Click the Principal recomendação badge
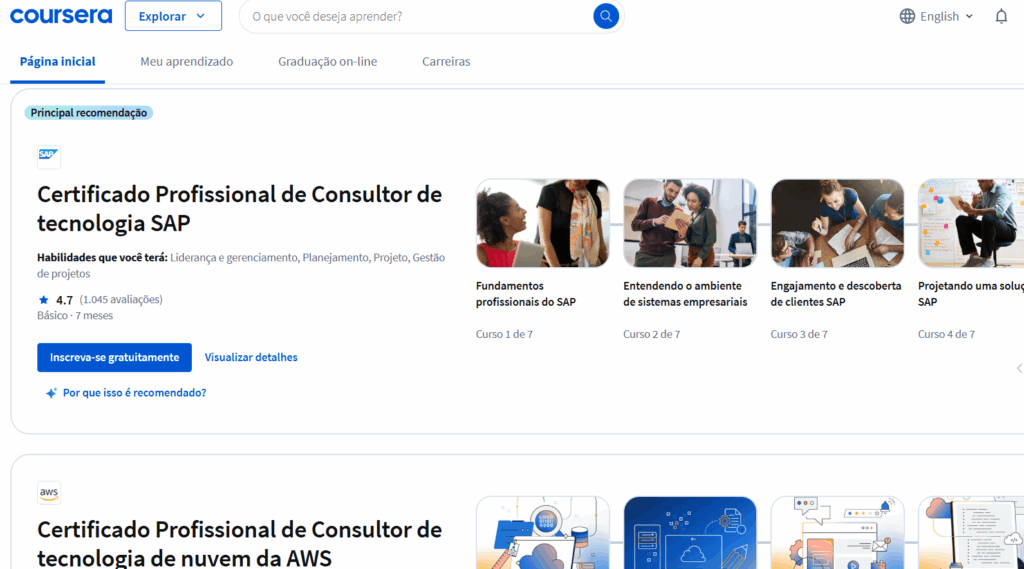 coord(89,113)
